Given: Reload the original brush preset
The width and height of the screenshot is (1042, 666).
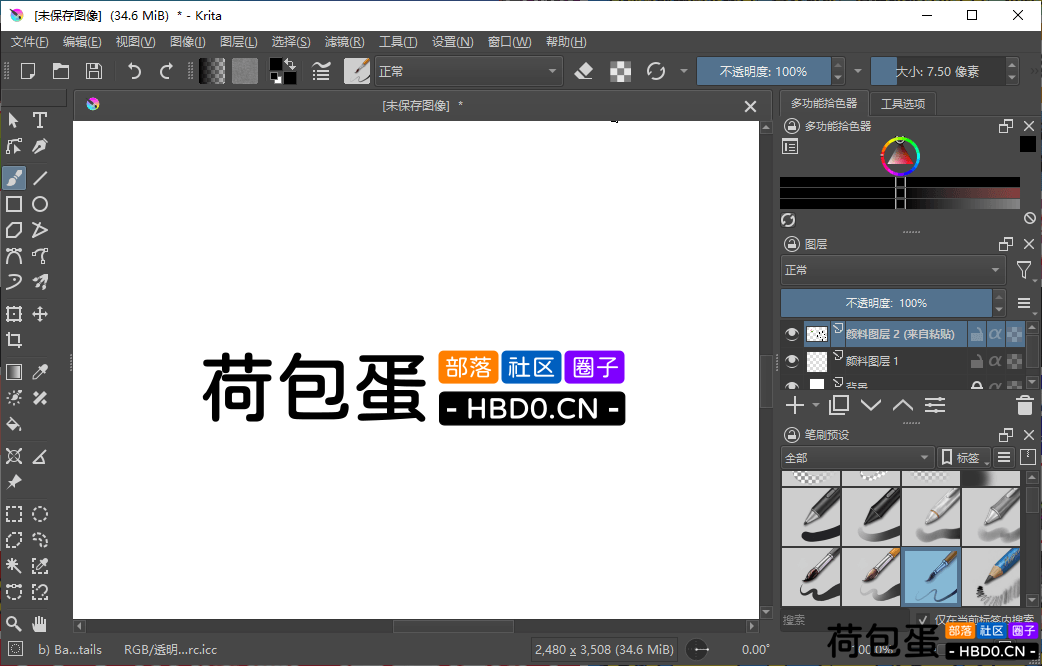Looking at the screenshot, I should (656, 71).
